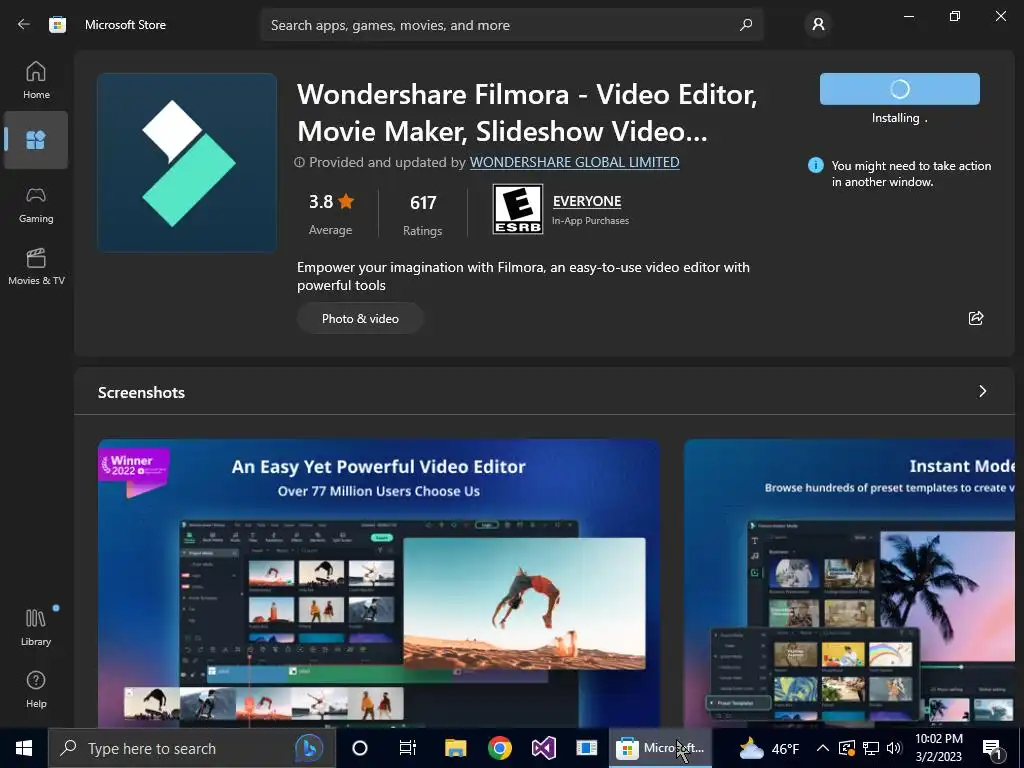Click the Photo & video category button
Image resolution: width=1024 pixels, height=768 pixels.
click(360, 319)
